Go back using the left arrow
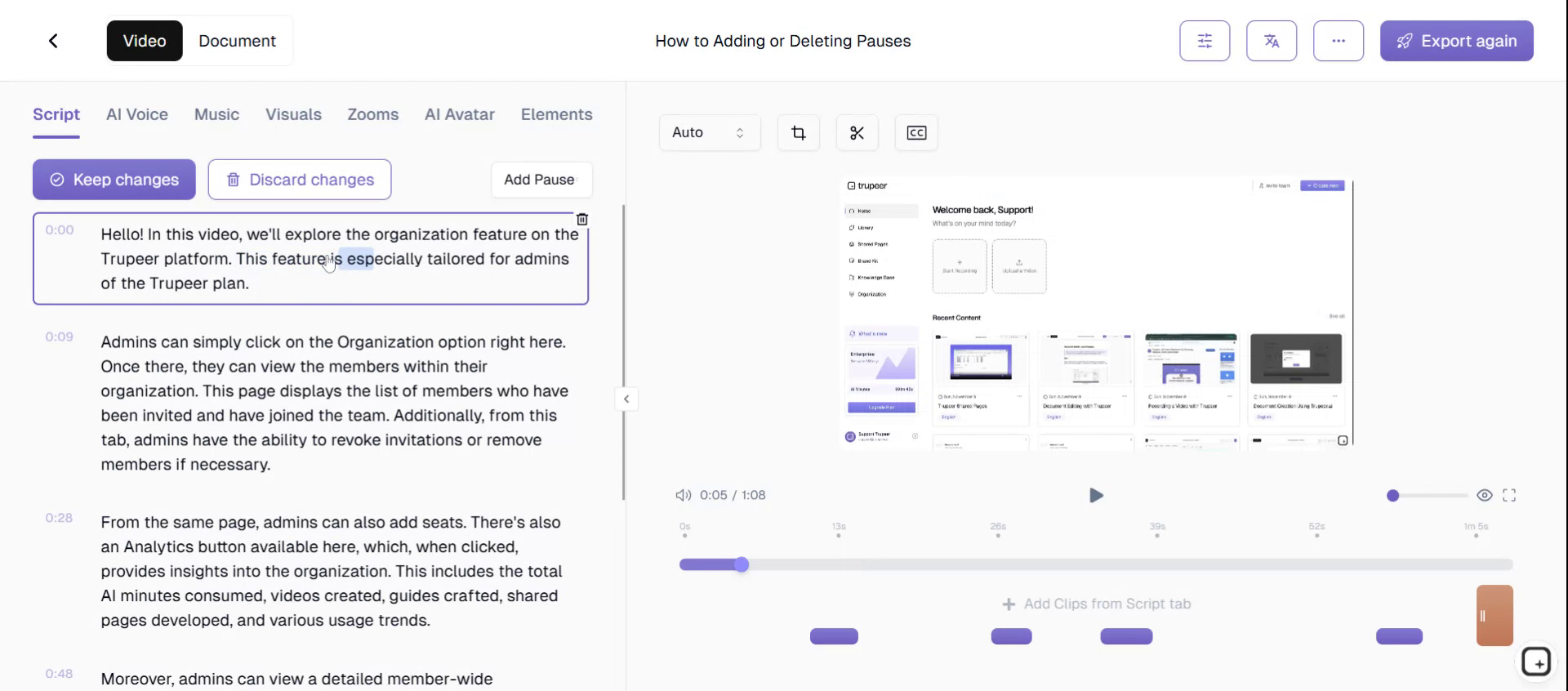 click(x=53, y=41)
